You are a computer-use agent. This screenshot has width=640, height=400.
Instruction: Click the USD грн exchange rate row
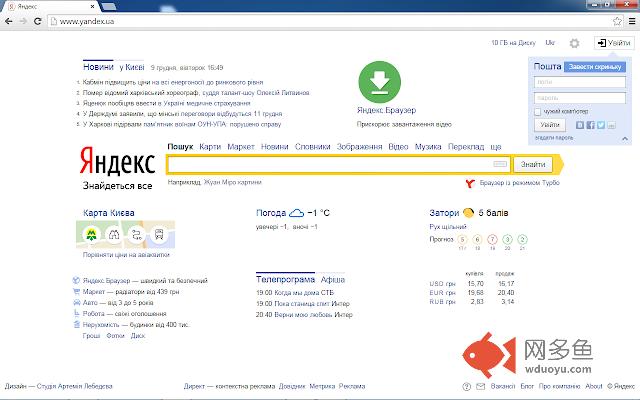(x=471, y=284)
